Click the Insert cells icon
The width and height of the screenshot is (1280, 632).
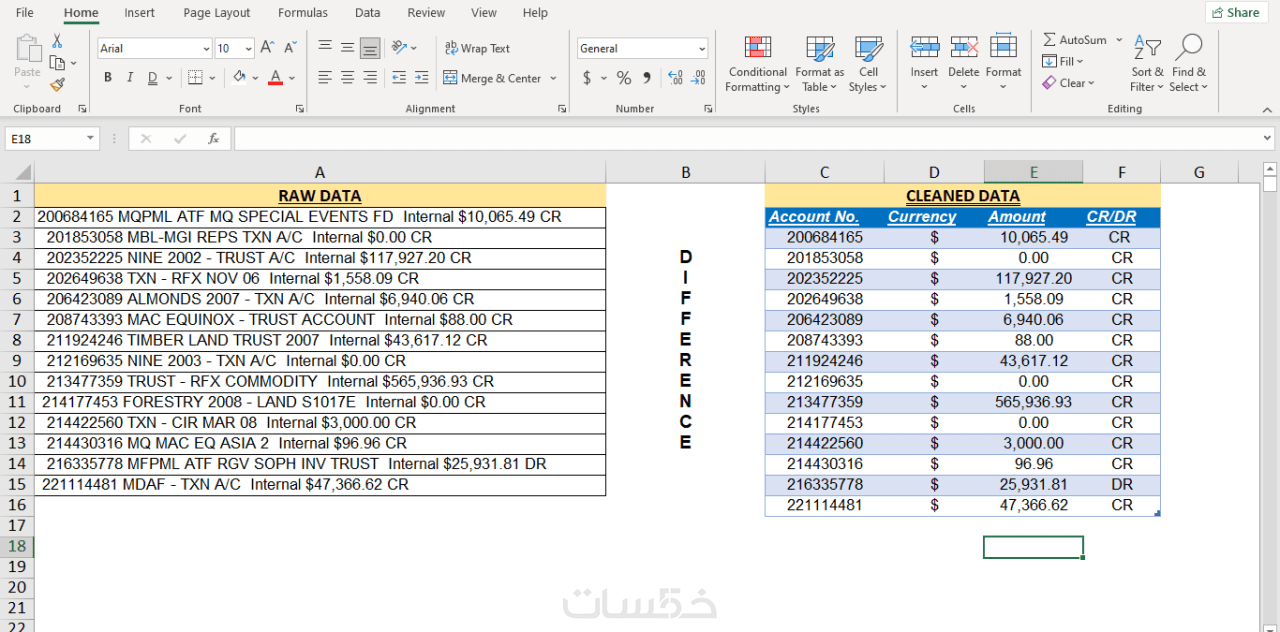tap(924, 48)
